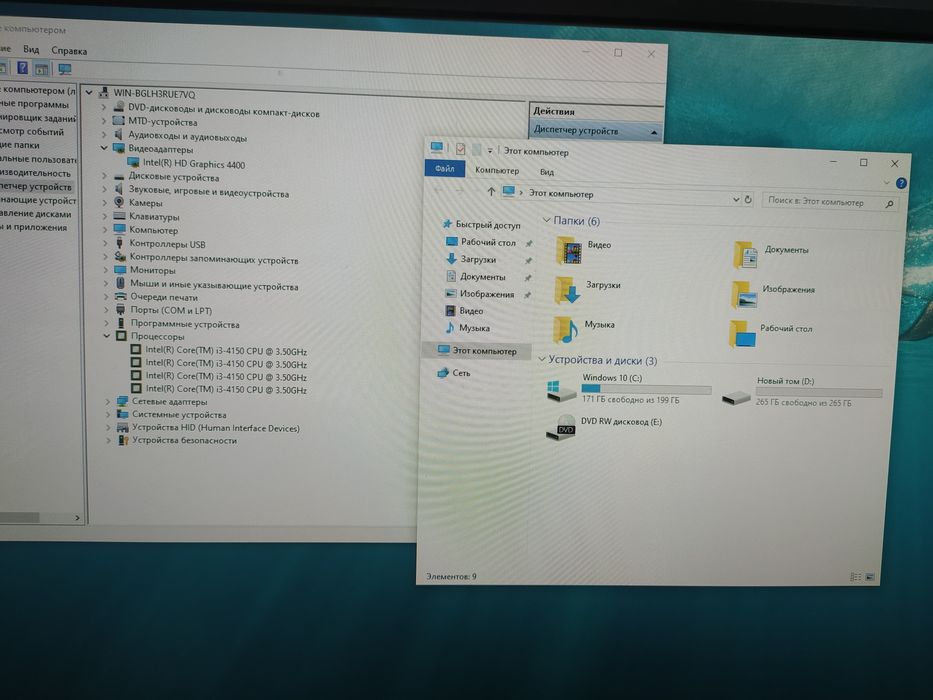The image size is (933, 700).
Task: Select Сеть in navigation pane
Action: pyautogui.click(x=455, y=373)
